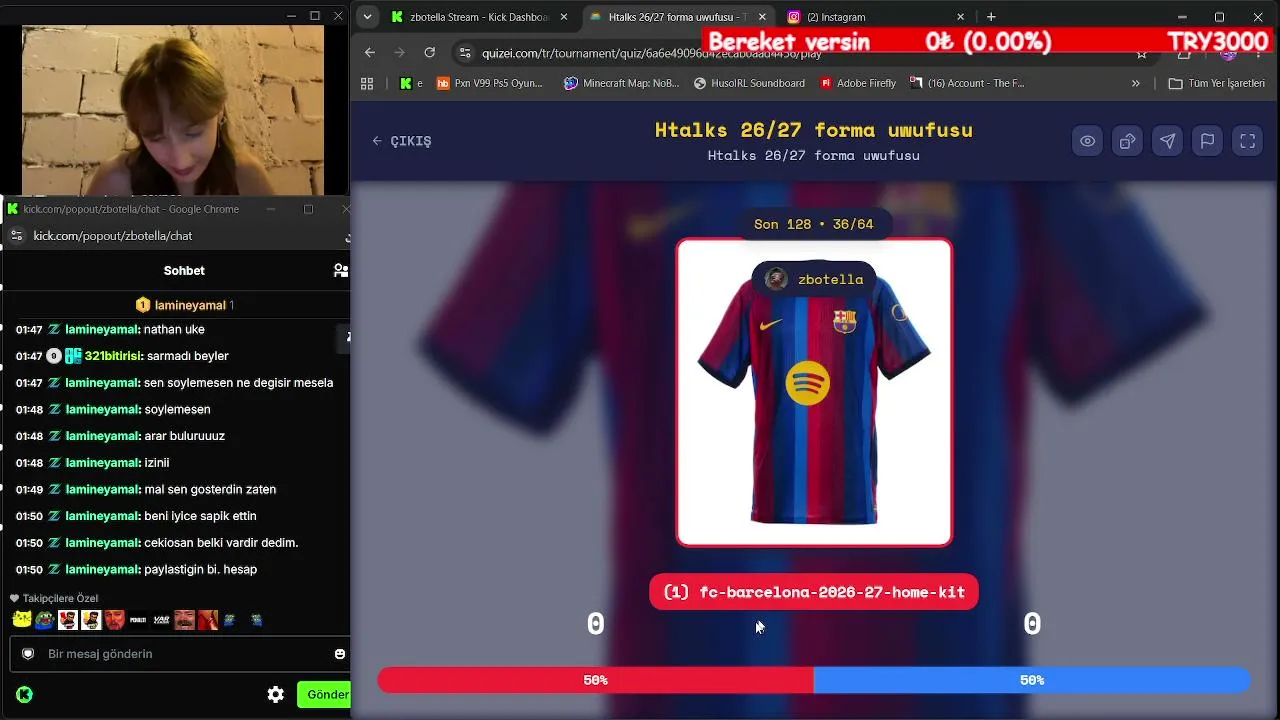Go back in the quizei browser window

(370, 53)
